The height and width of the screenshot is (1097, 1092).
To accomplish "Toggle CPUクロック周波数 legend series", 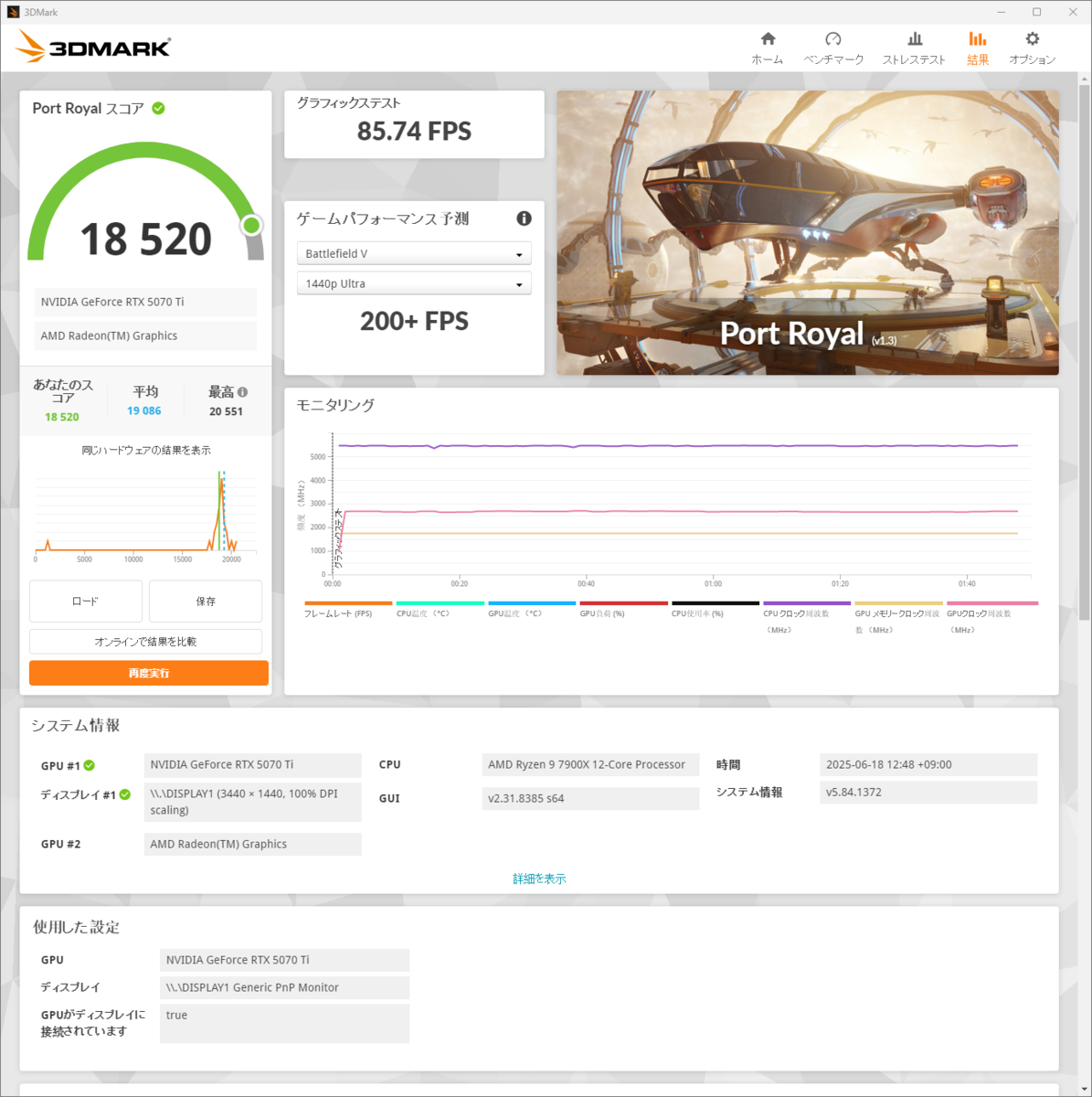I will point(807,618).
